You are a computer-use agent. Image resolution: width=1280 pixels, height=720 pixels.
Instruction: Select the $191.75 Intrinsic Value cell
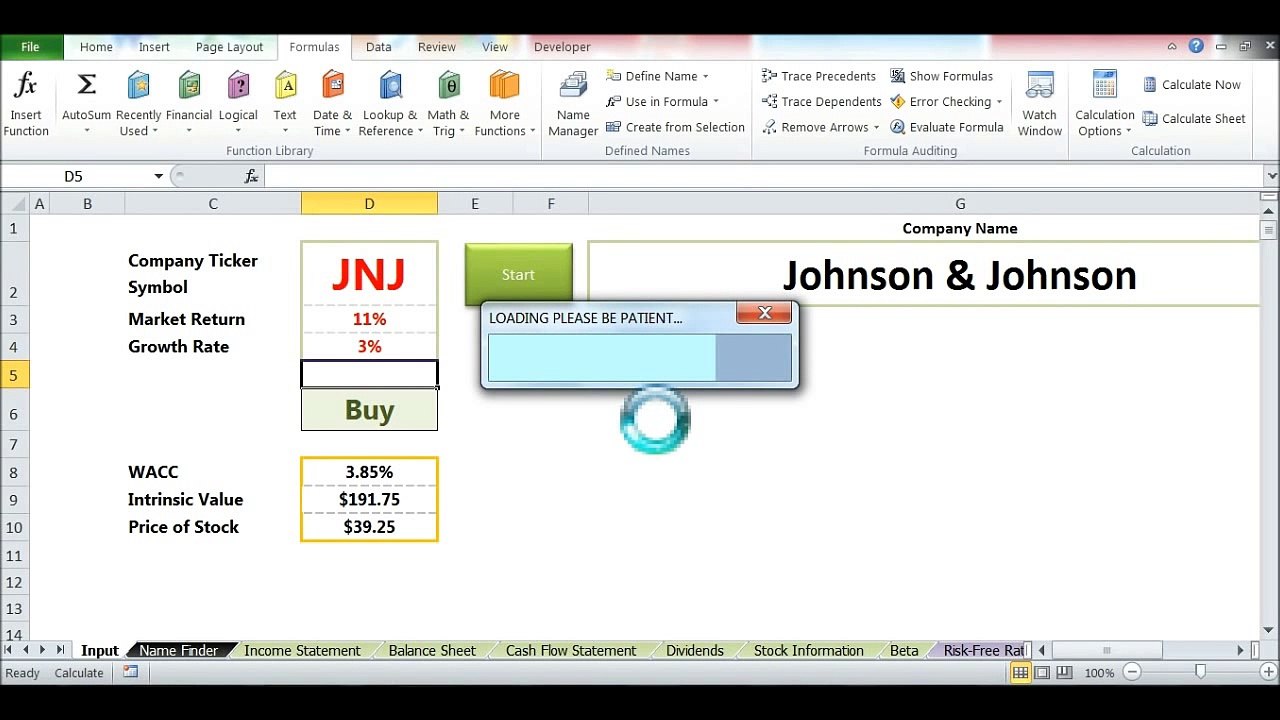(x=369, y=499)
